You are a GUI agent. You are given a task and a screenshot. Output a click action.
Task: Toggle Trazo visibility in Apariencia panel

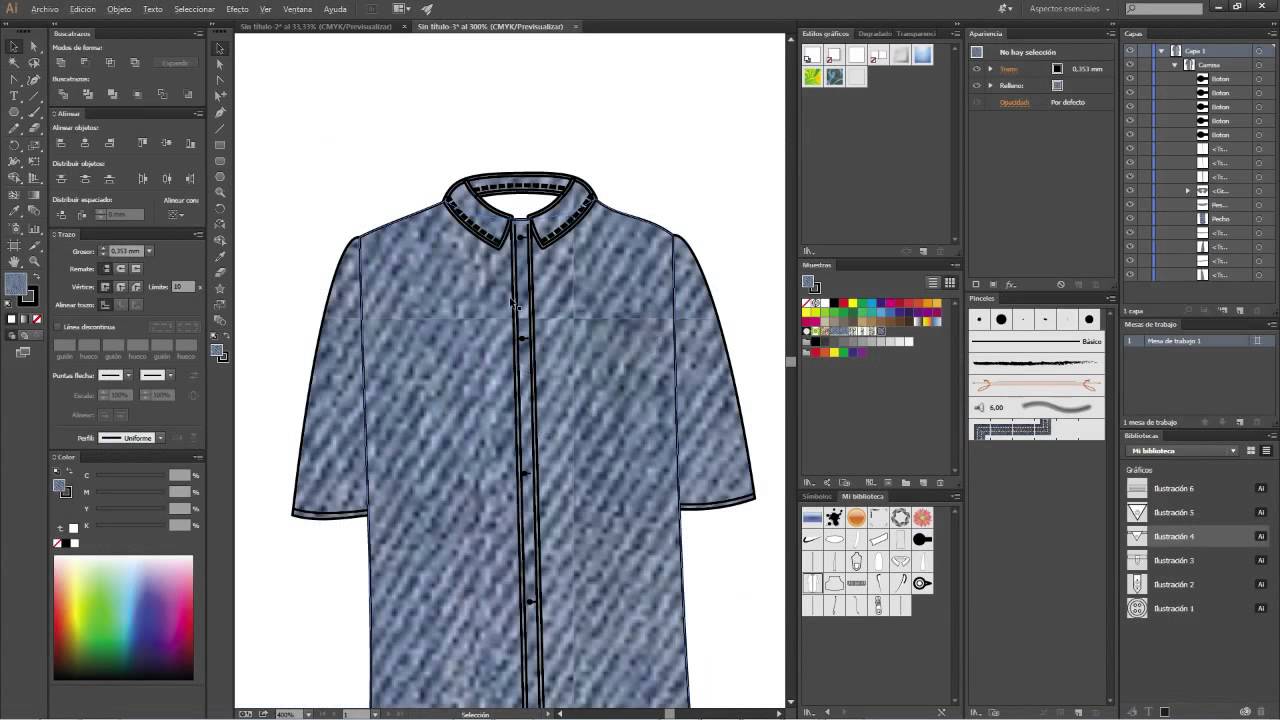point(977,69)
